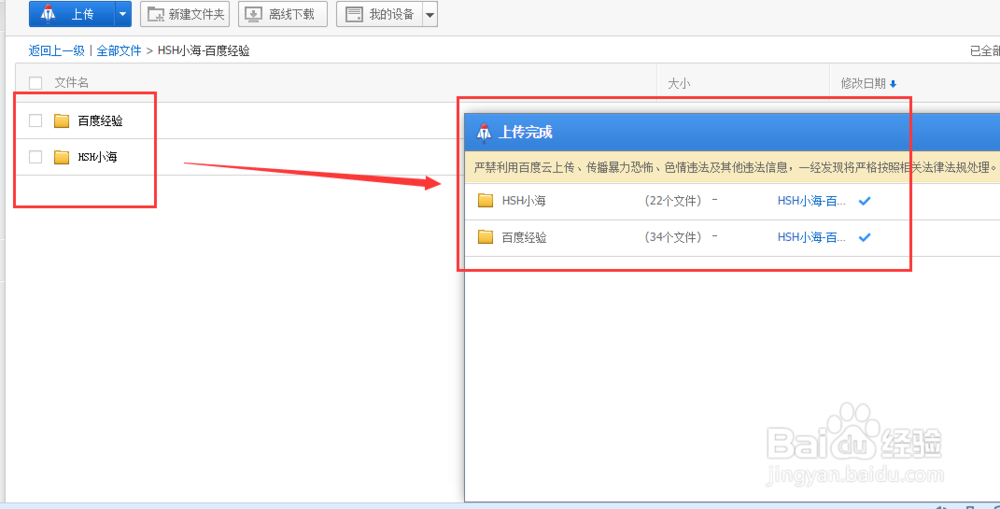
Task: Toggle the 修改日期 sort arrow
Action: [x=893, y=84]
